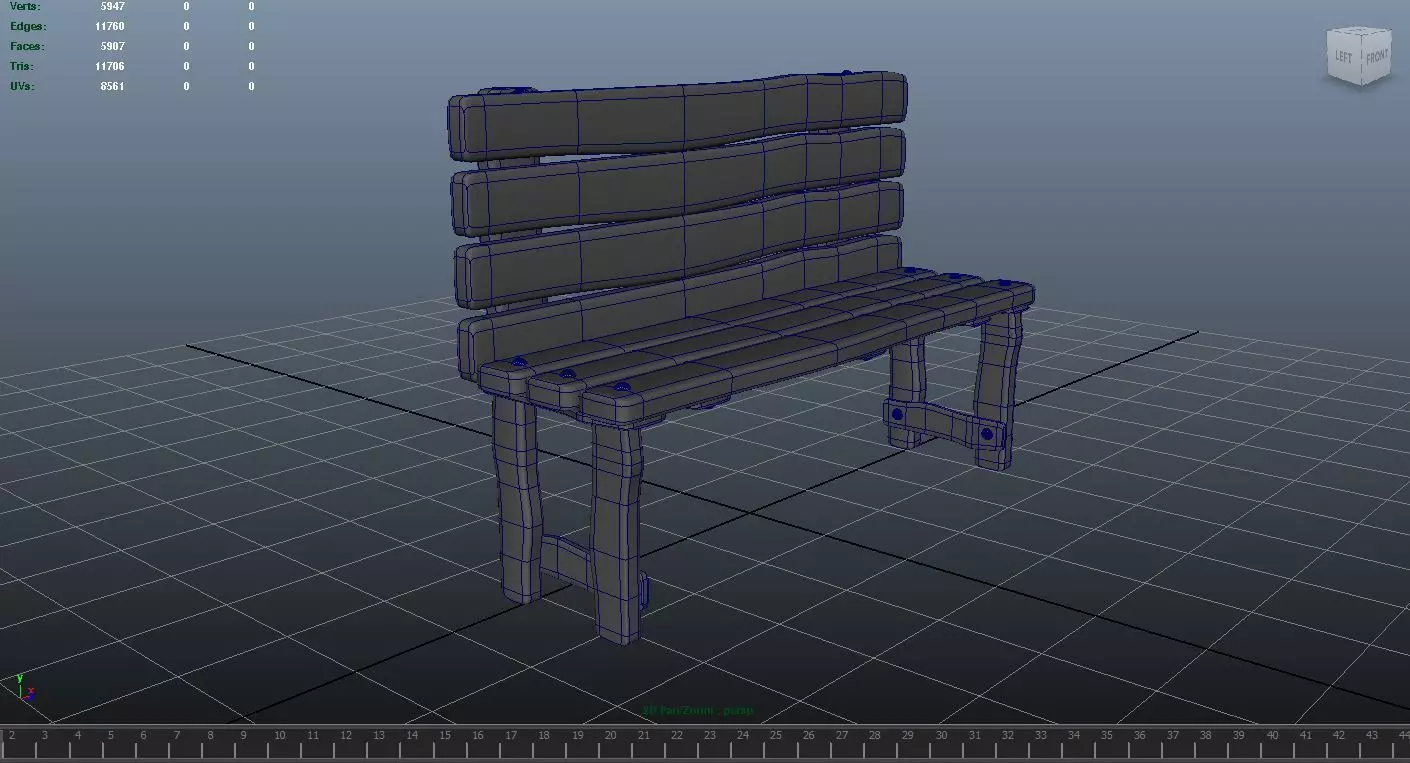Jump to frame 10 on the timeline

[280, 736]
